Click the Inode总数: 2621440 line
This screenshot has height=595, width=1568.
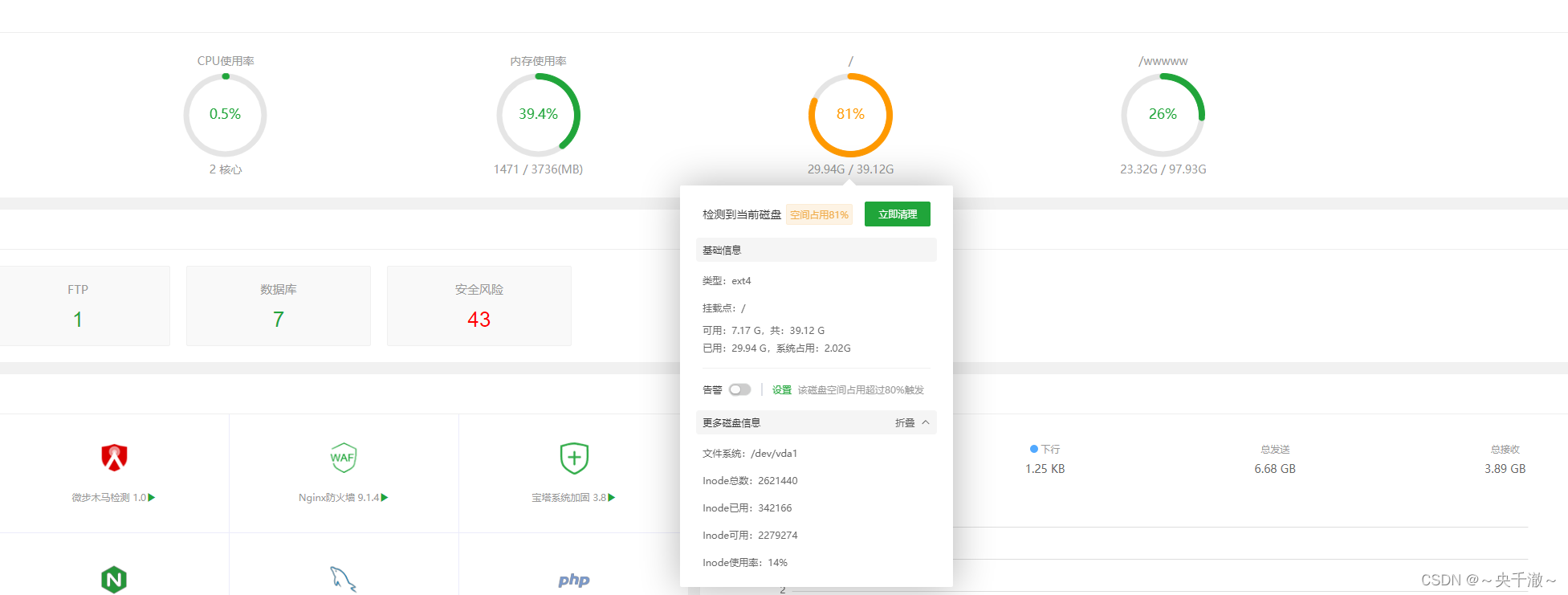[x=750, y=481]
